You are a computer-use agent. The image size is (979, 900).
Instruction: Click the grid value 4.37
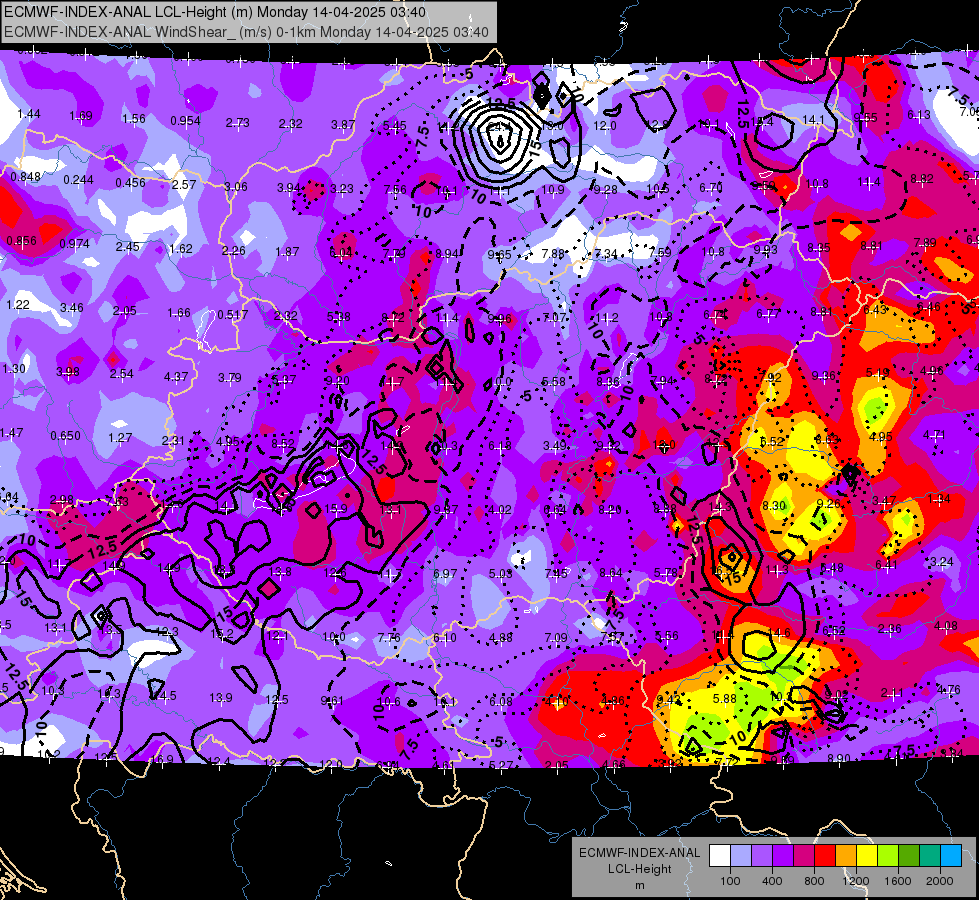point(175,377)
